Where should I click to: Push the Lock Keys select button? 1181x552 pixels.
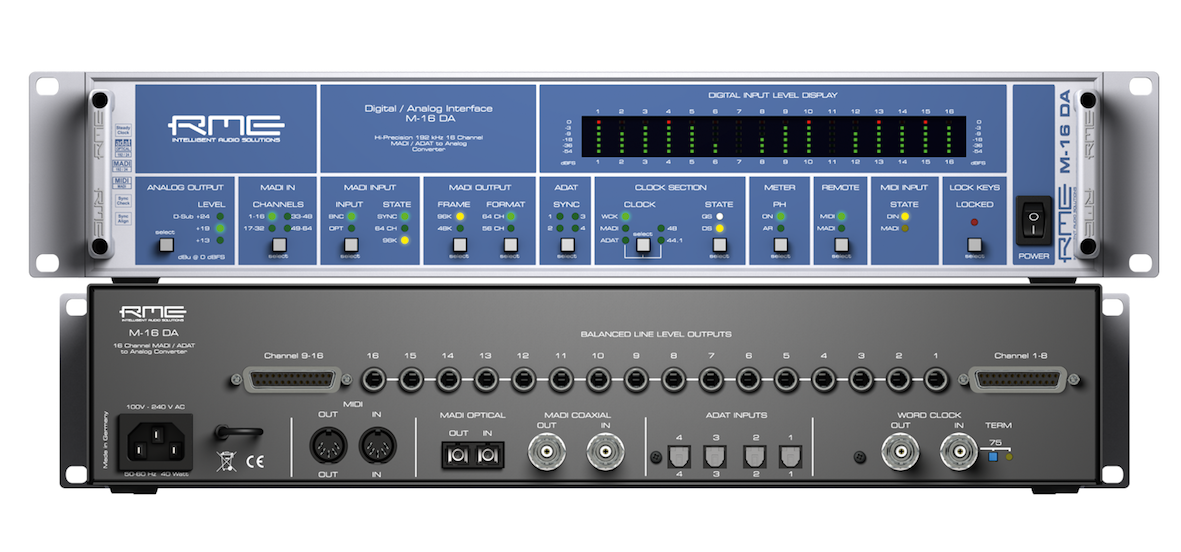975,245
